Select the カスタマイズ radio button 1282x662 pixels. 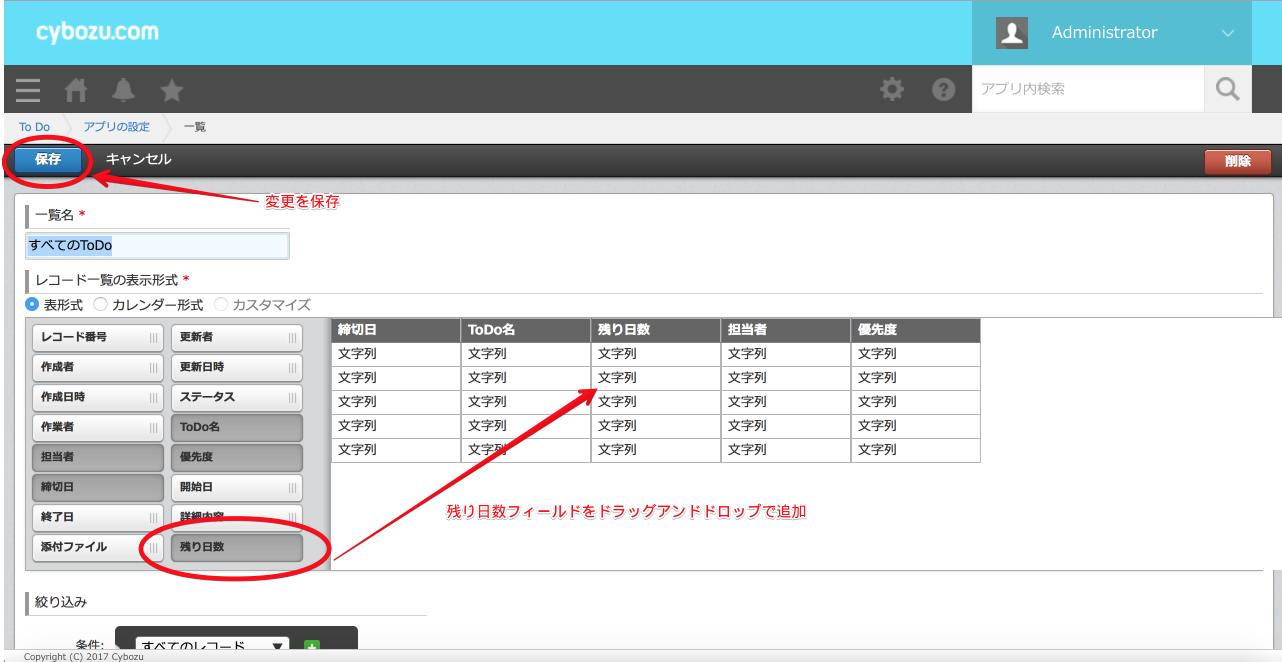pyautogui.click(x=221, y=304)
